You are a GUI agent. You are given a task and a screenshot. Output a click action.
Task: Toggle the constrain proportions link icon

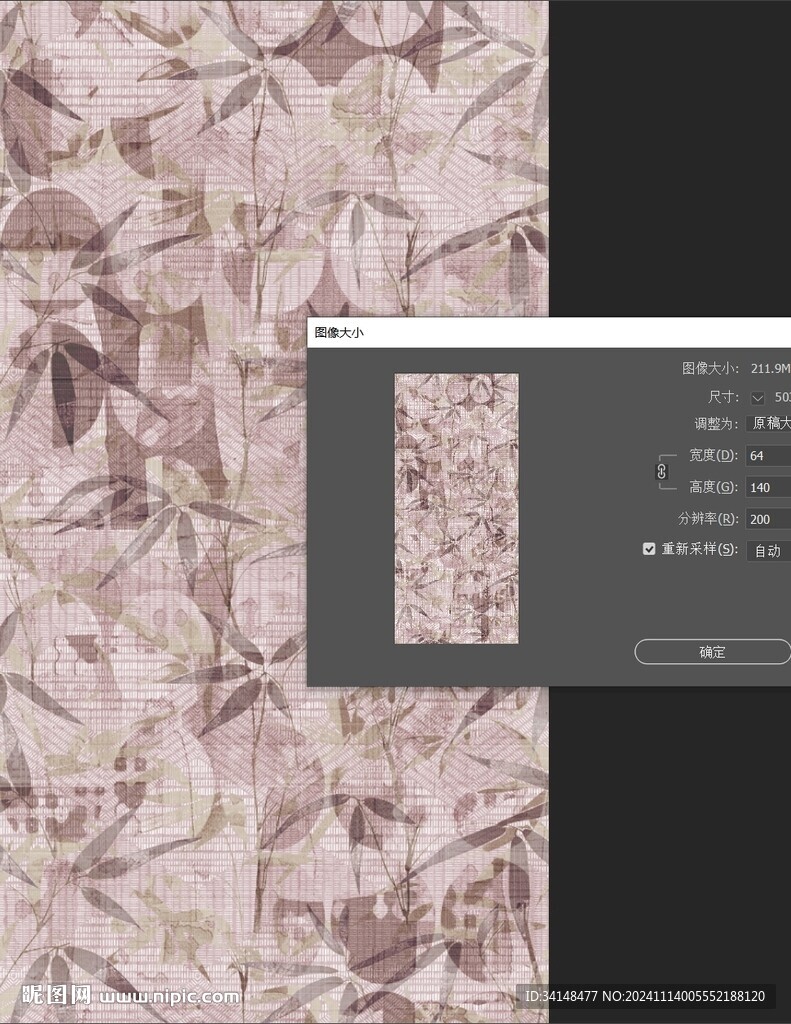pos(661,472)
